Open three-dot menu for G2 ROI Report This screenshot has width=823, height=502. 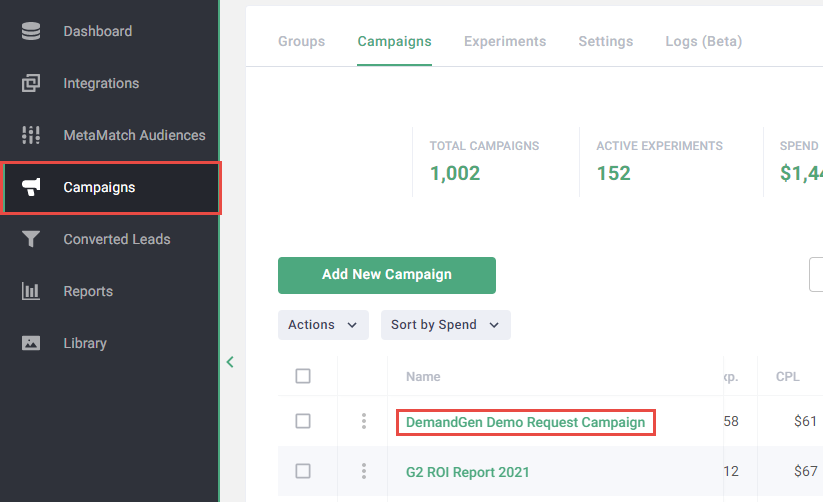click(364, 471)
